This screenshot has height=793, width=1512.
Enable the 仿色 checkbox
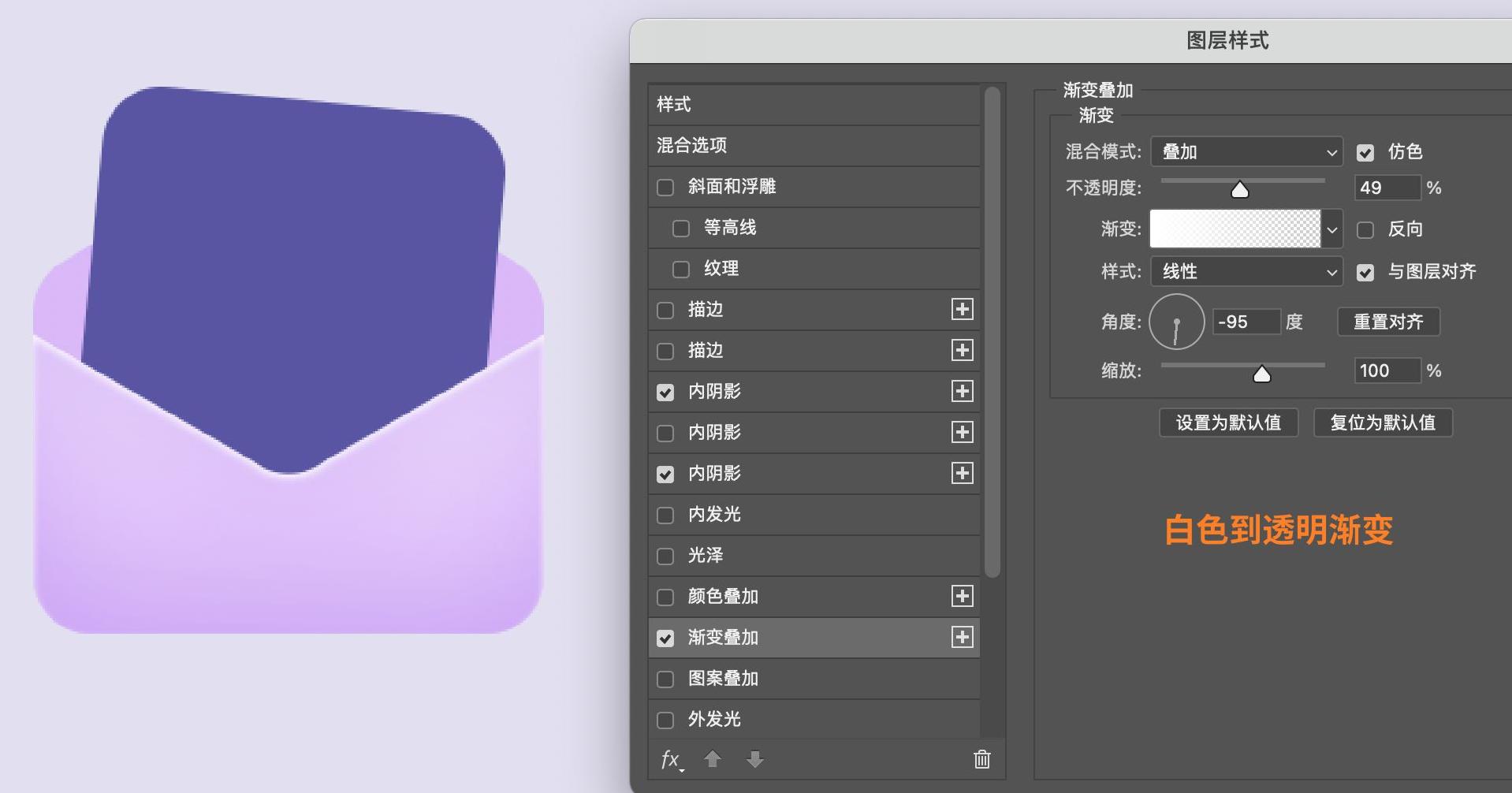(1366, 152)
